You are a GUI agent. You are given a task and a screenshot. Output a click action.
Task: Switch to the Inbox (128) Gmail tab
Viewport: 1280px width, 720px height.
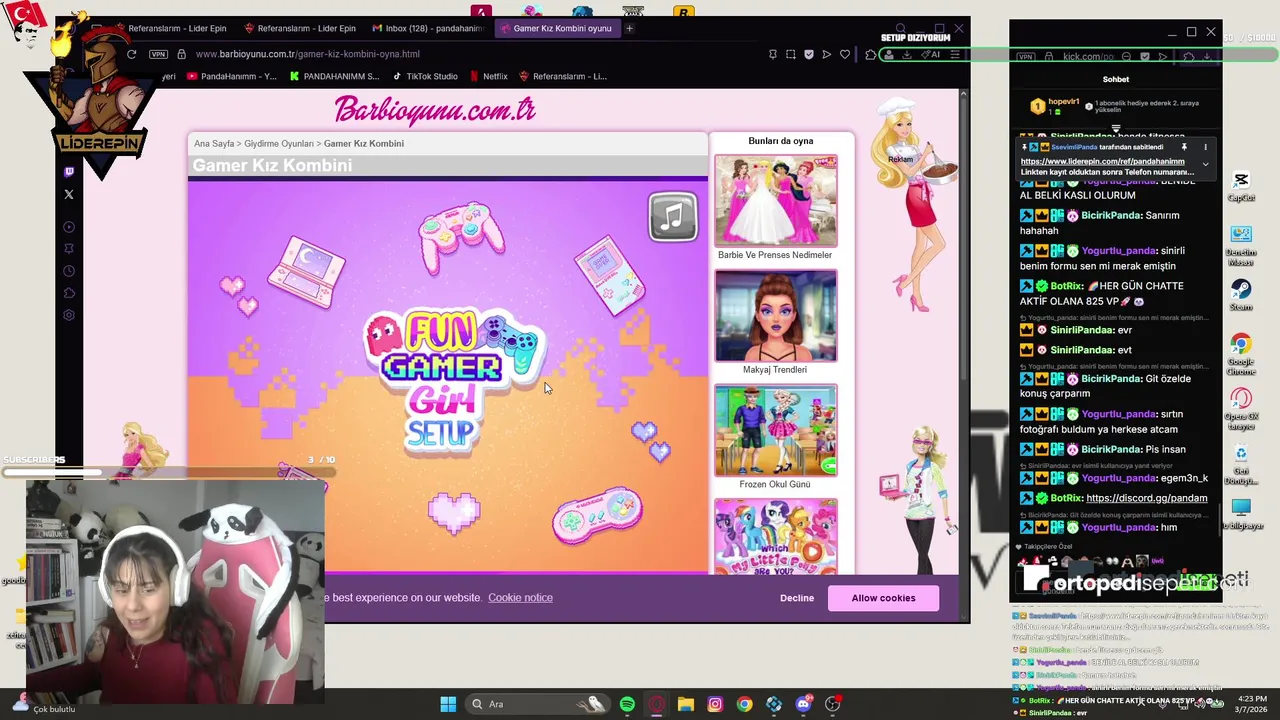click(x=426, y=29)
